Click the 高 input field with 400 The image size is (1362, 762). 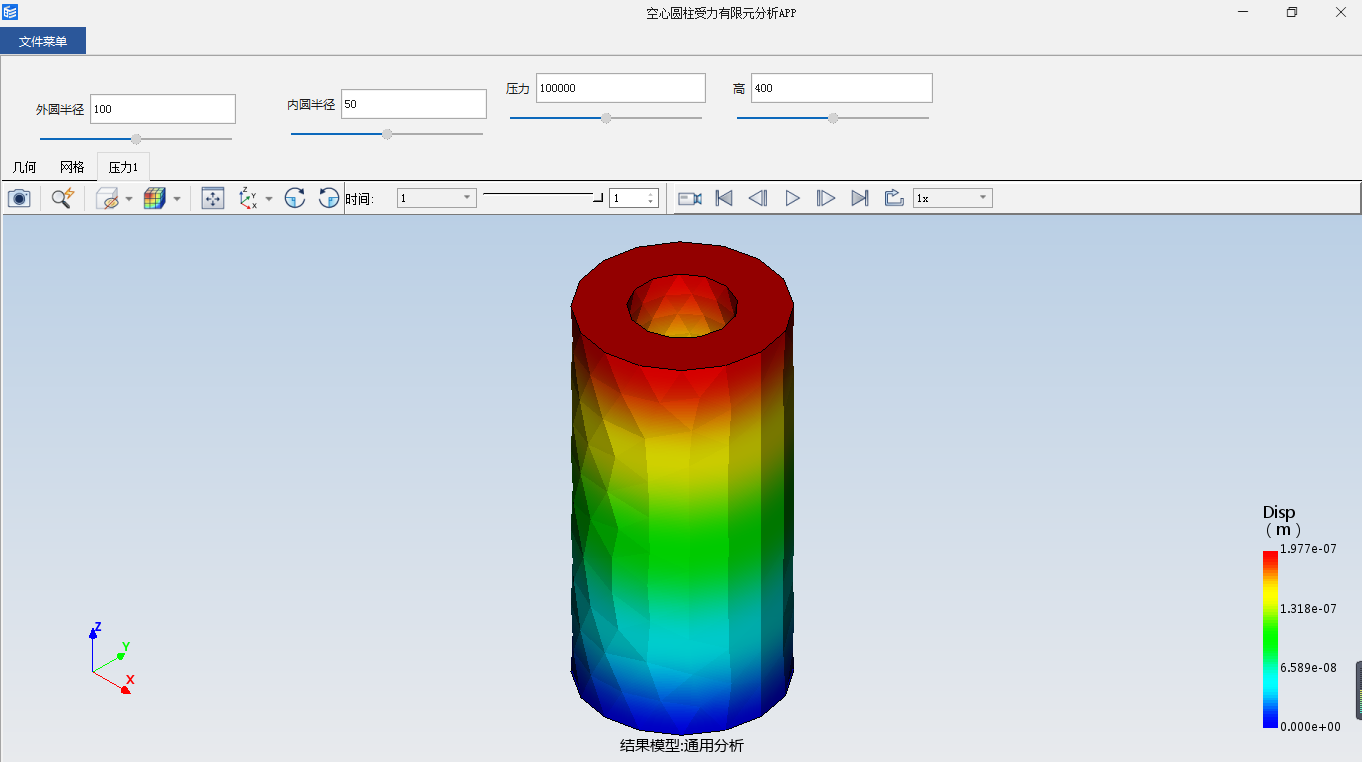click(842, 88)
